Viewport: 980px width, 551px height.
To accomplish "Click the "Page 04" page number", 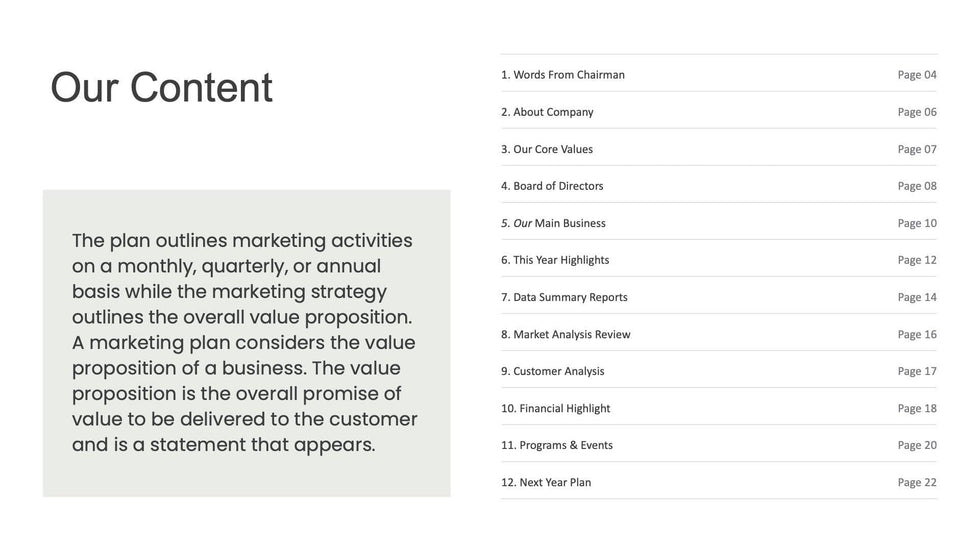I will point(917,75).
